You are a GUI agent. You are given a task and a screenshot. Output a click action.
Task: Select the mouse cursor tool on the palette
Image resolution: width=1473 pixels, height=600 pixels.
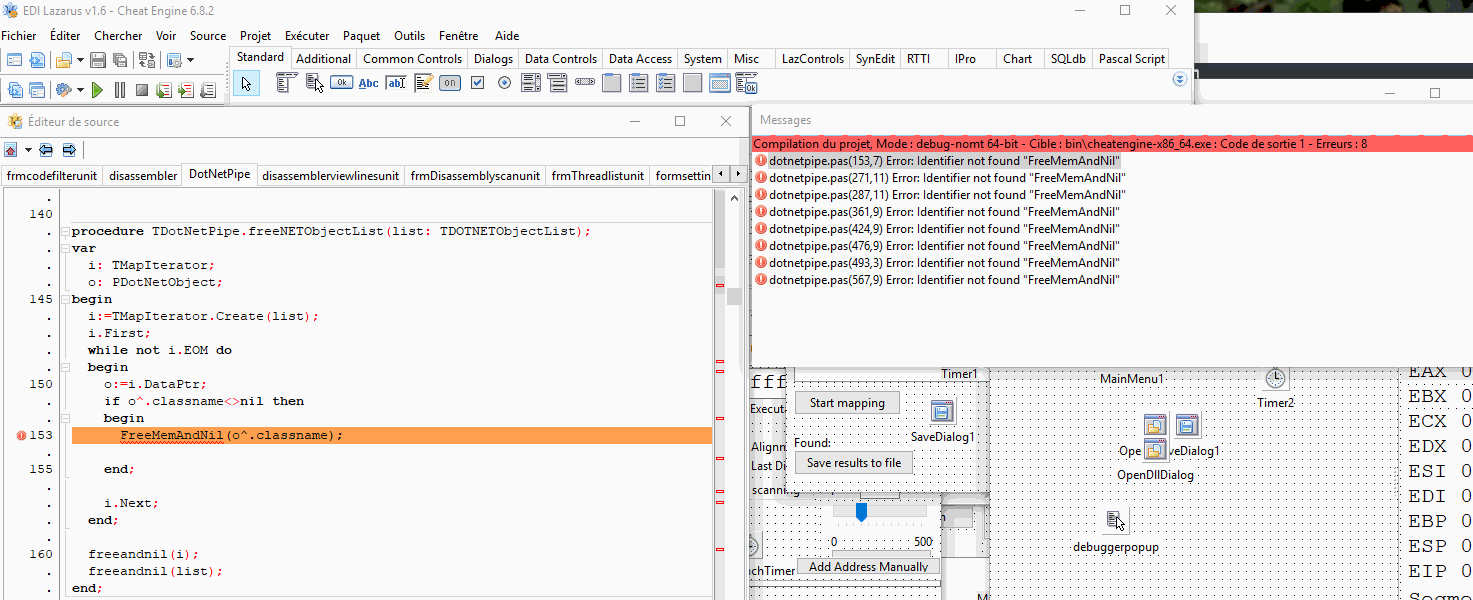pos(246,83)
